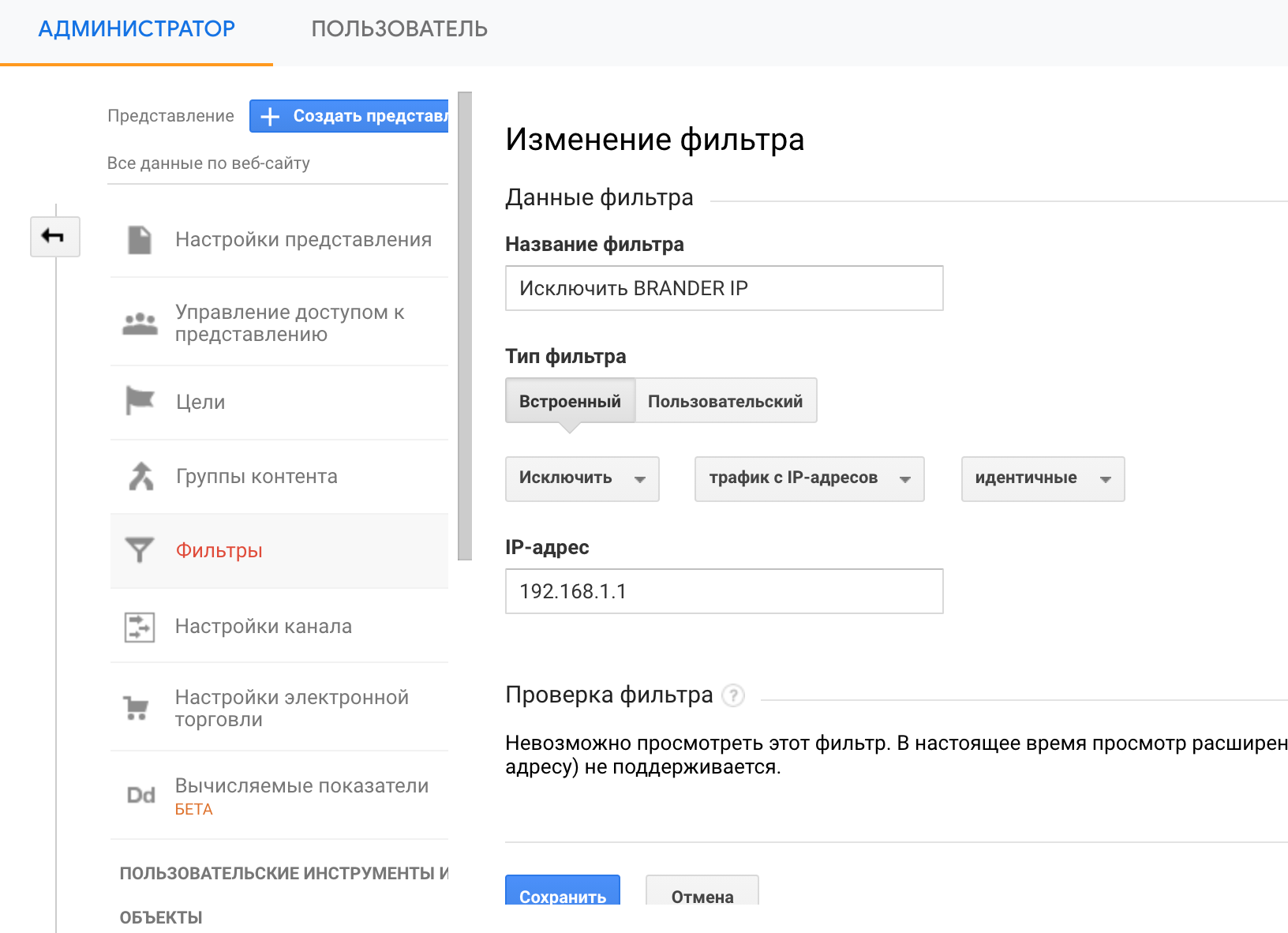Switch filter type to Пользовательский
The width and height of the screenshot is (1288, 933).
[725, 401]
